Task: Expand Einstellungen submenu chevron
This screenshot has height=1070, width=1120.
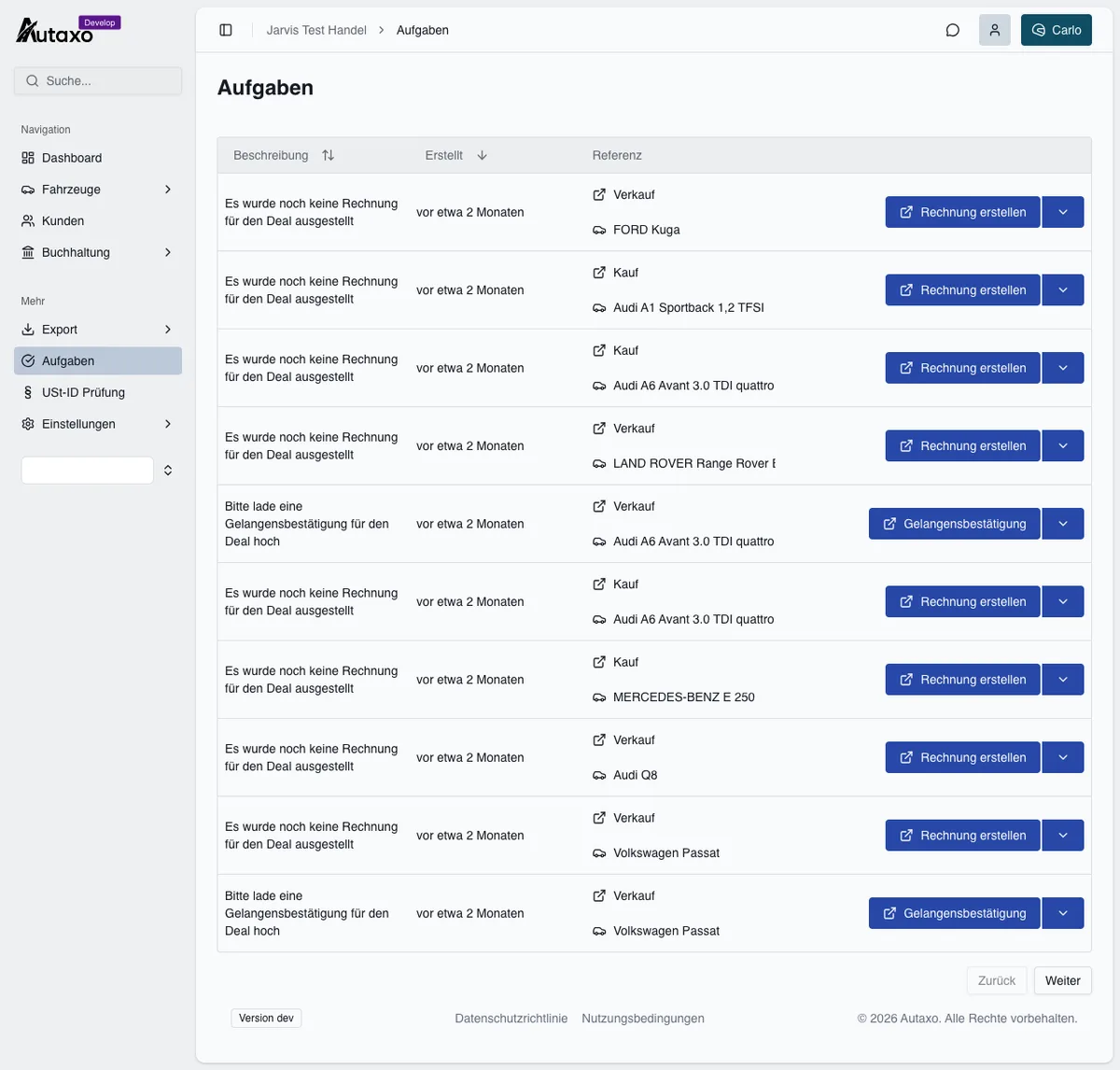Action: point(168,424)
